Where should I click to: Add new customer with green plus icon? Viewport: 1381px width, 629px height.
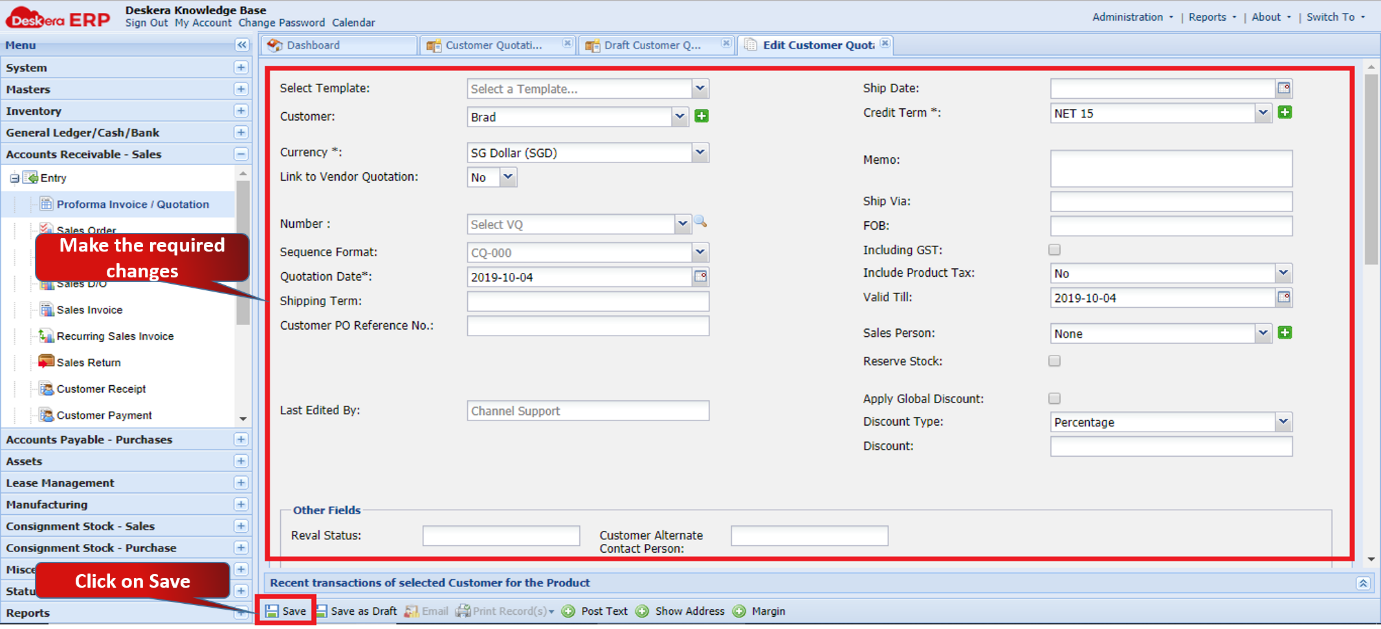click(x=702, y=116)
